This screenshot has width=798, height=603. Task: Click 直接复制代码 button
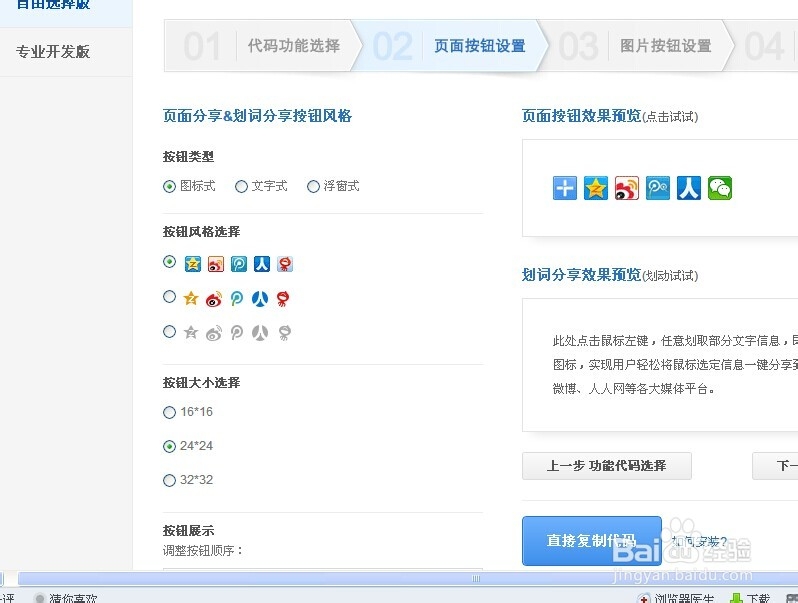pyautogui.click(x=592, y=540)
